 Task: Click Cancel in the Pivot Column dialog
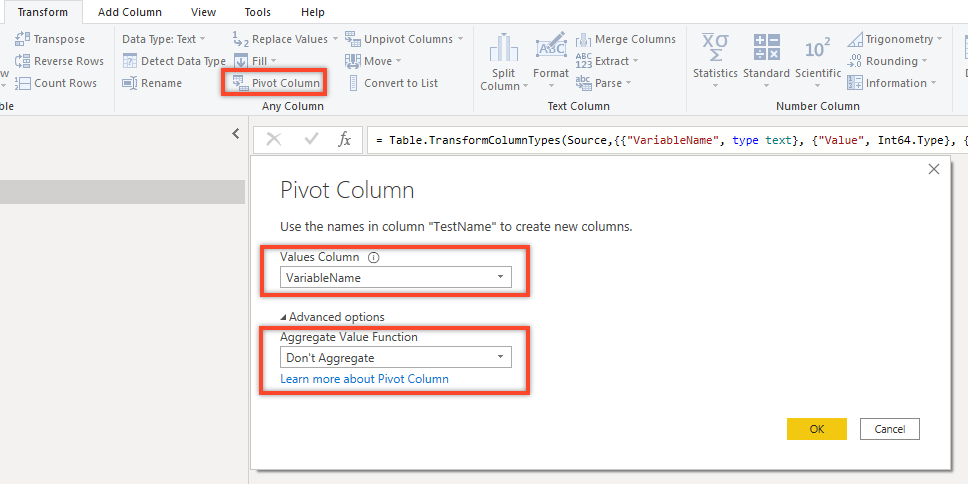[890, 429]
